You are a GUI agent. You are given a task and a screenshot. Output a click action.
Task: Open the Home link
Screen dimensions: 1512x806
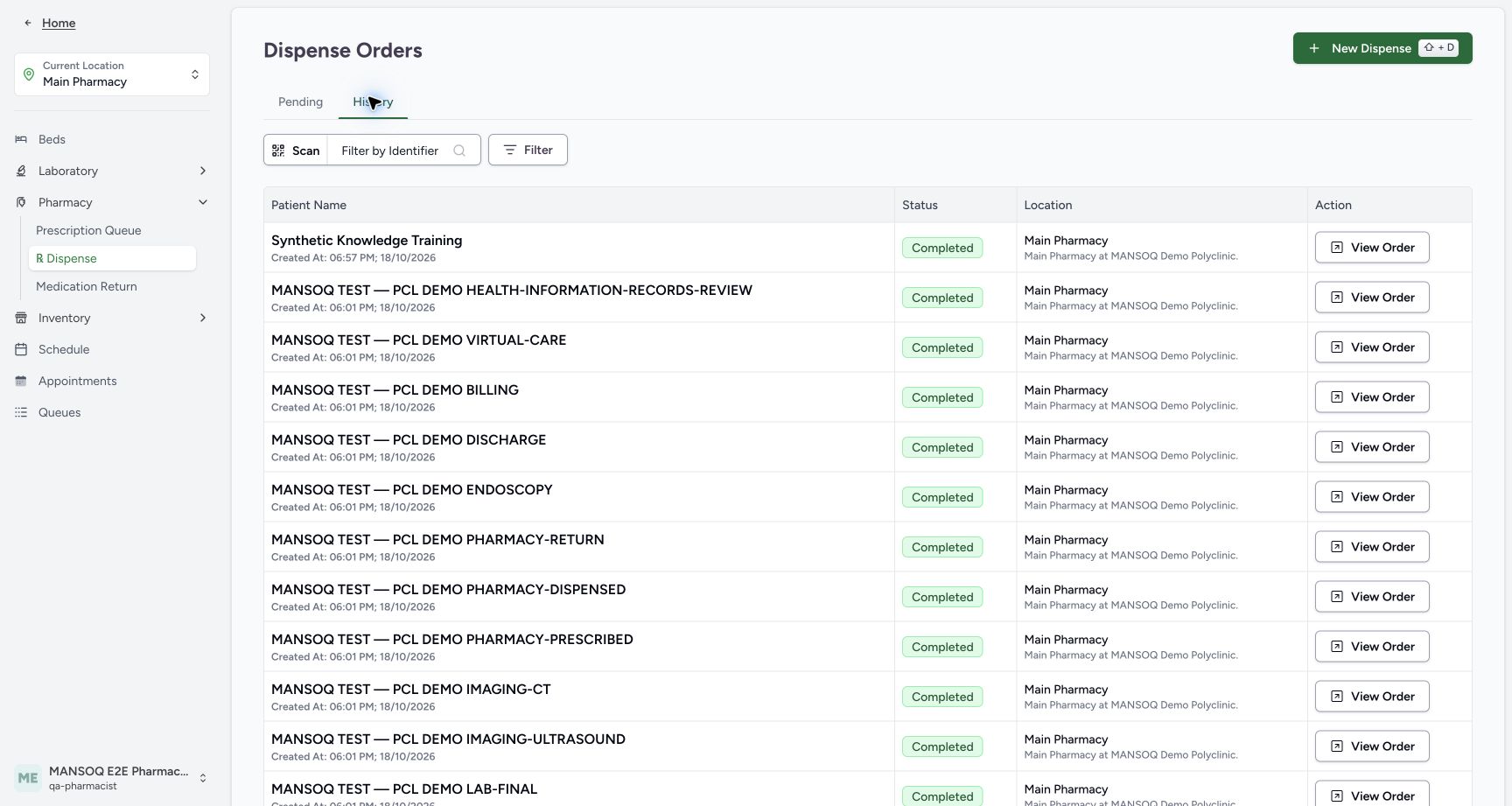[59, 23]
